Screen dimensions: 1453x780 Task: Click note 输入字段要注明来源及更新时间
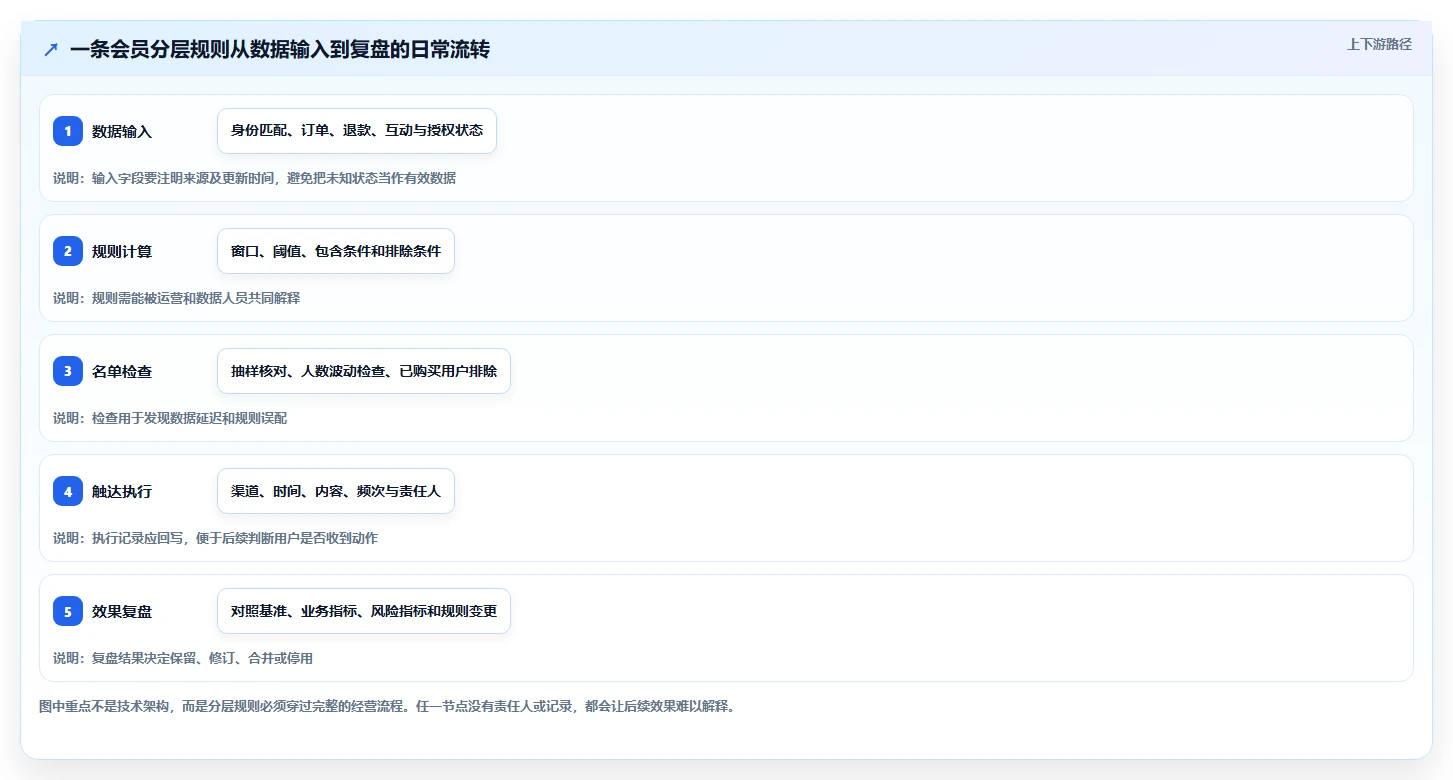[x=184, y=178]
